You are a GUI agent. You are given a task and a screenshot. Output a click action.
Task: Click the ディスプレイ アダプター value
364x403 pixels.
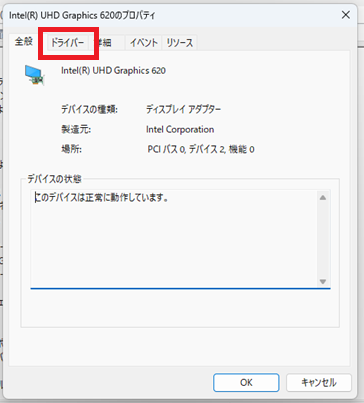184,109
